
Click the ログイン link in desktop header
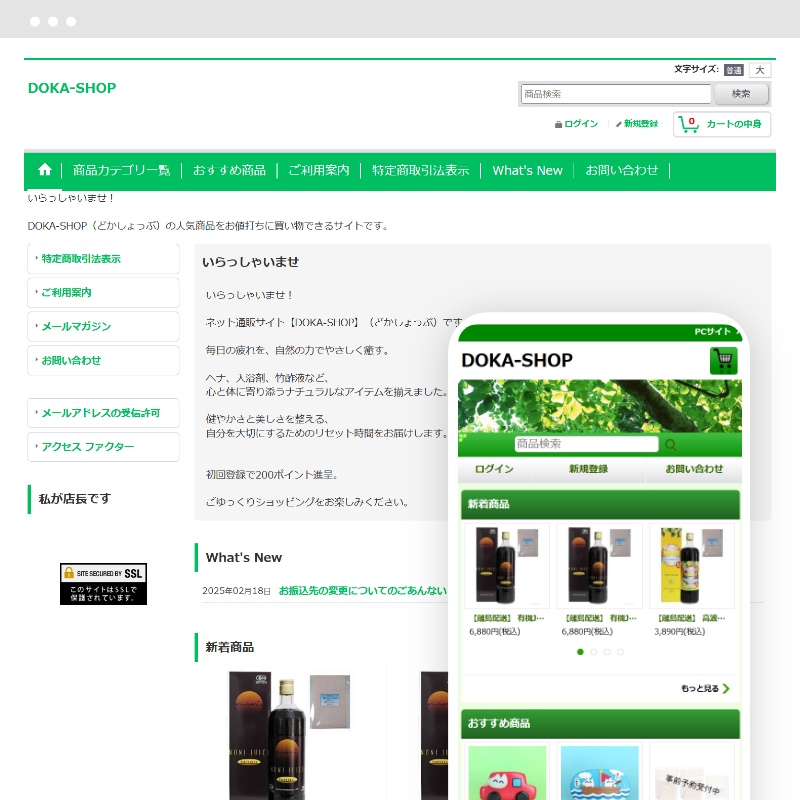coord(581,124)
